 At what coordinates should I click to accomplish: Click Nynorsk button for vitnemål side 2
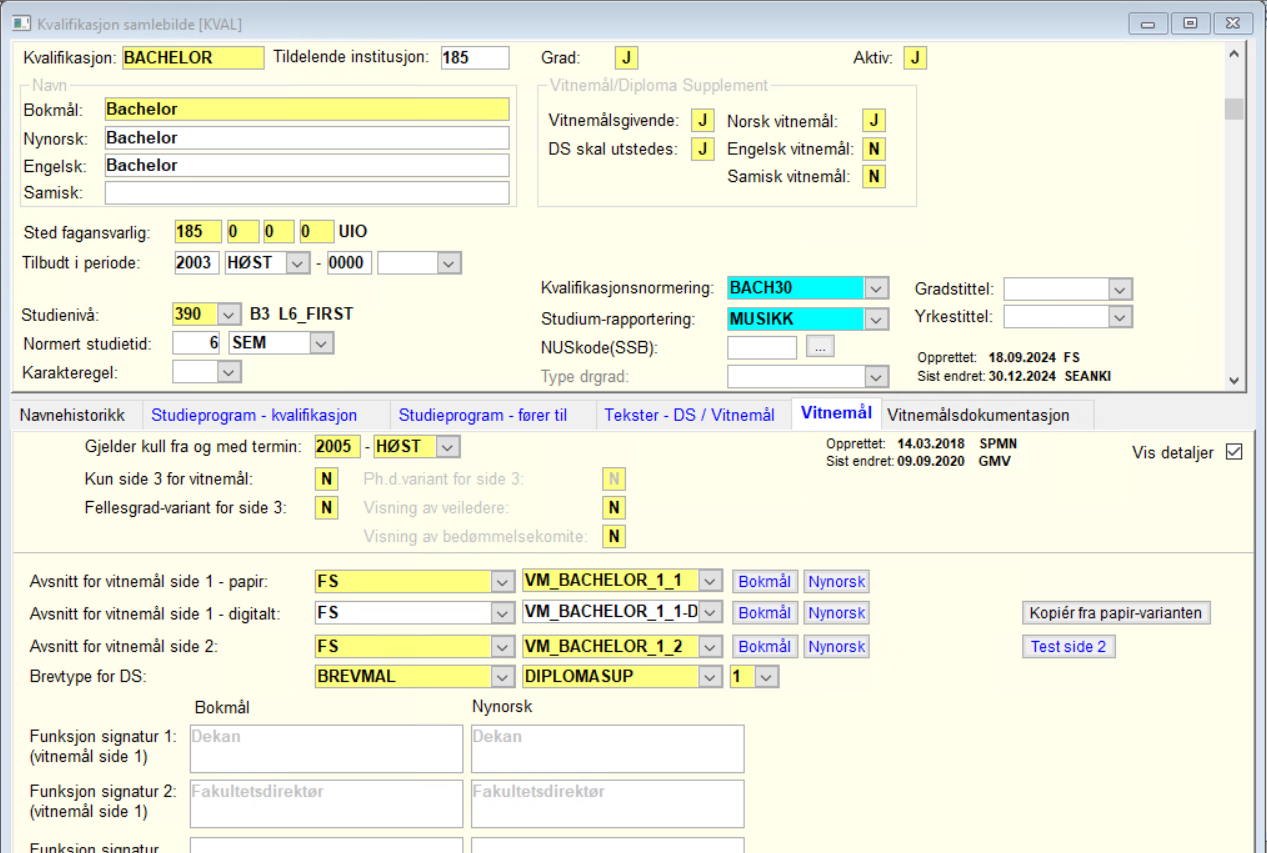[x=837, y=646]
